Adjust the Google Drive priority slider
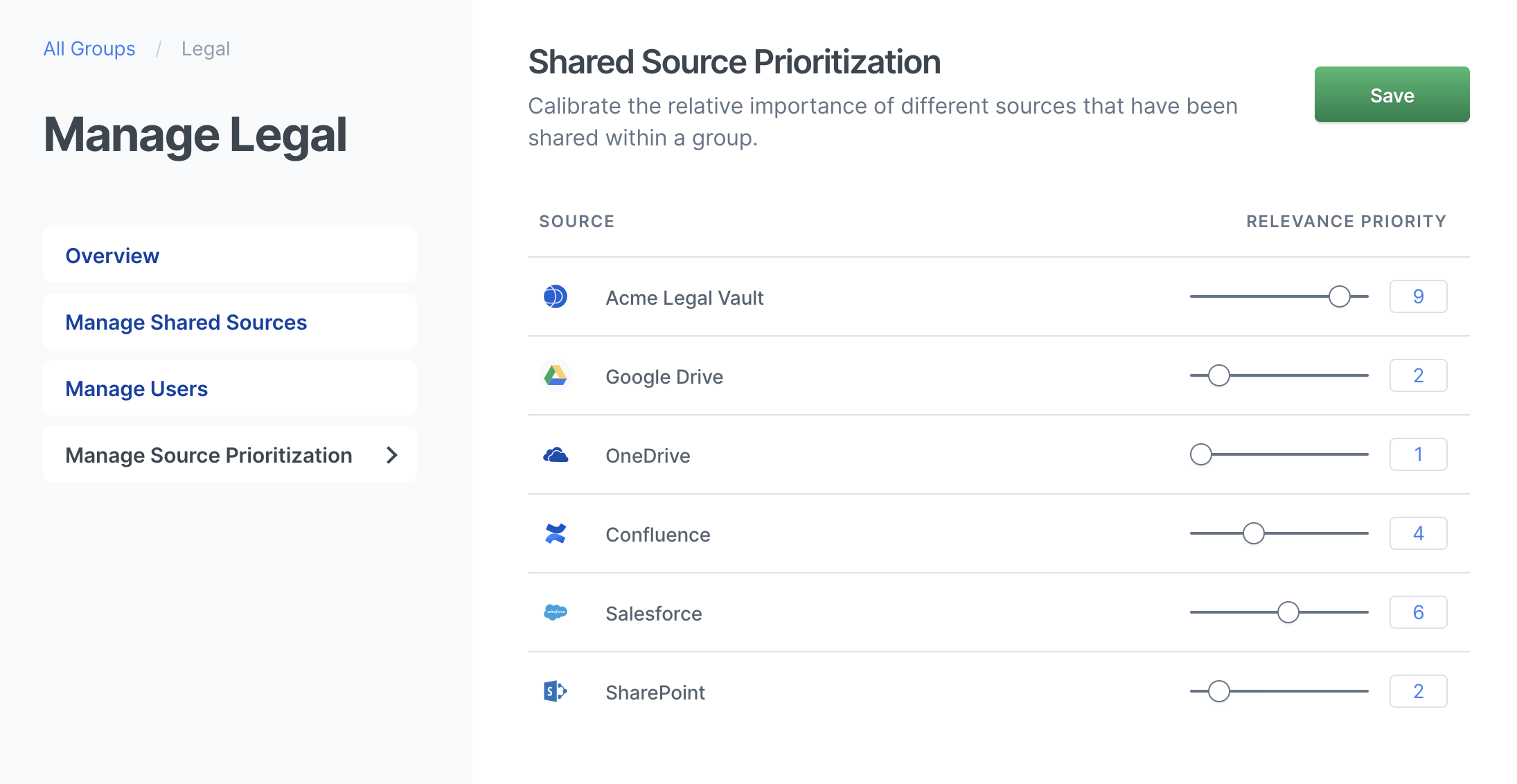Screen dimensions: 1517x784 click(1218, 375)
